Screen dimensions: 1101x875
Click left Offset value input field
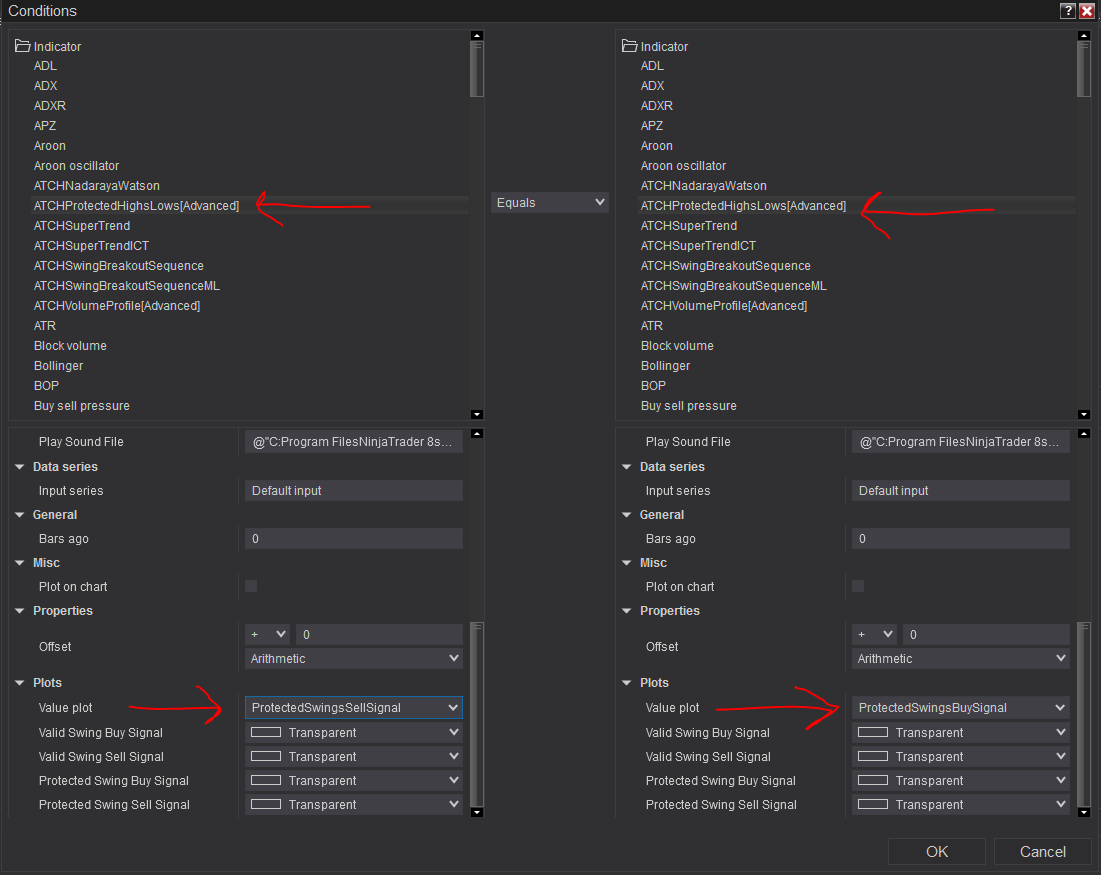click(379, 634)
